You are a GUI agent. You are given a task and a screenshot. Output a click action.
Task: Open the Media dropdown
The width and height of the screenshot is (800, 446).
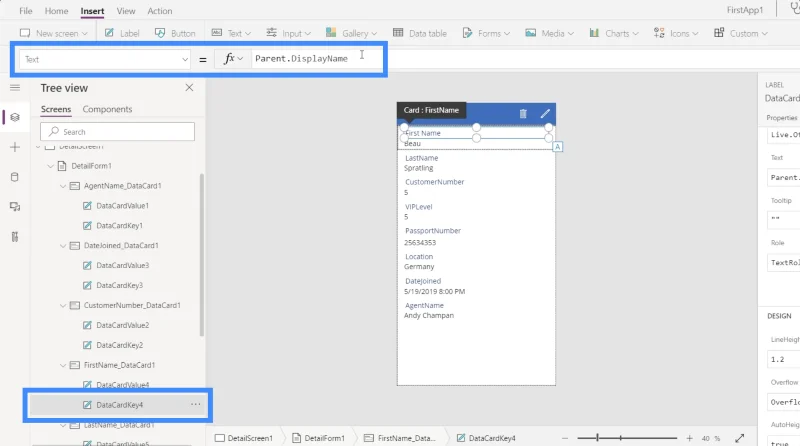click(x=549, y=33)
